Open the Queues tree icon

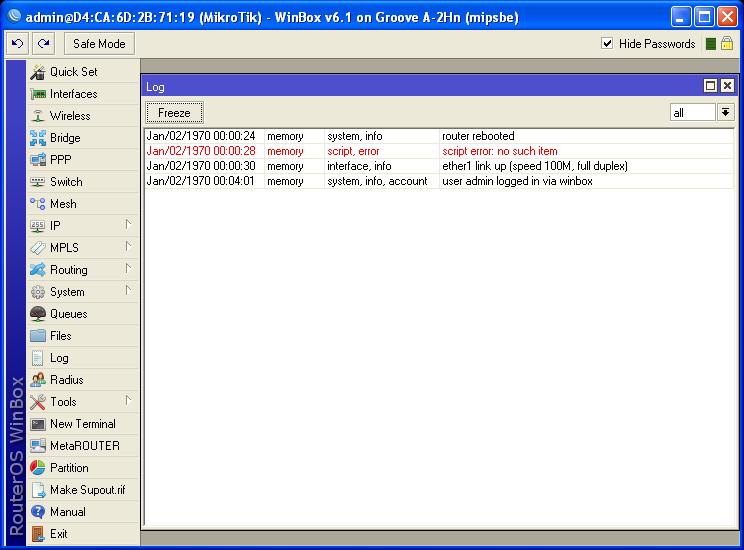tap(38, 314)
